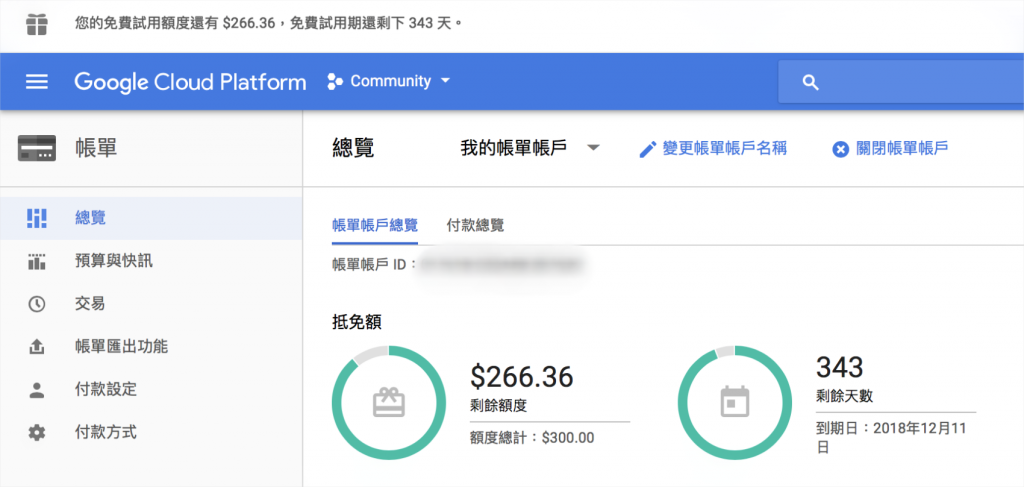Open the Community project selector dropdown
The image size is (1024, 487).
click(389, 82)
